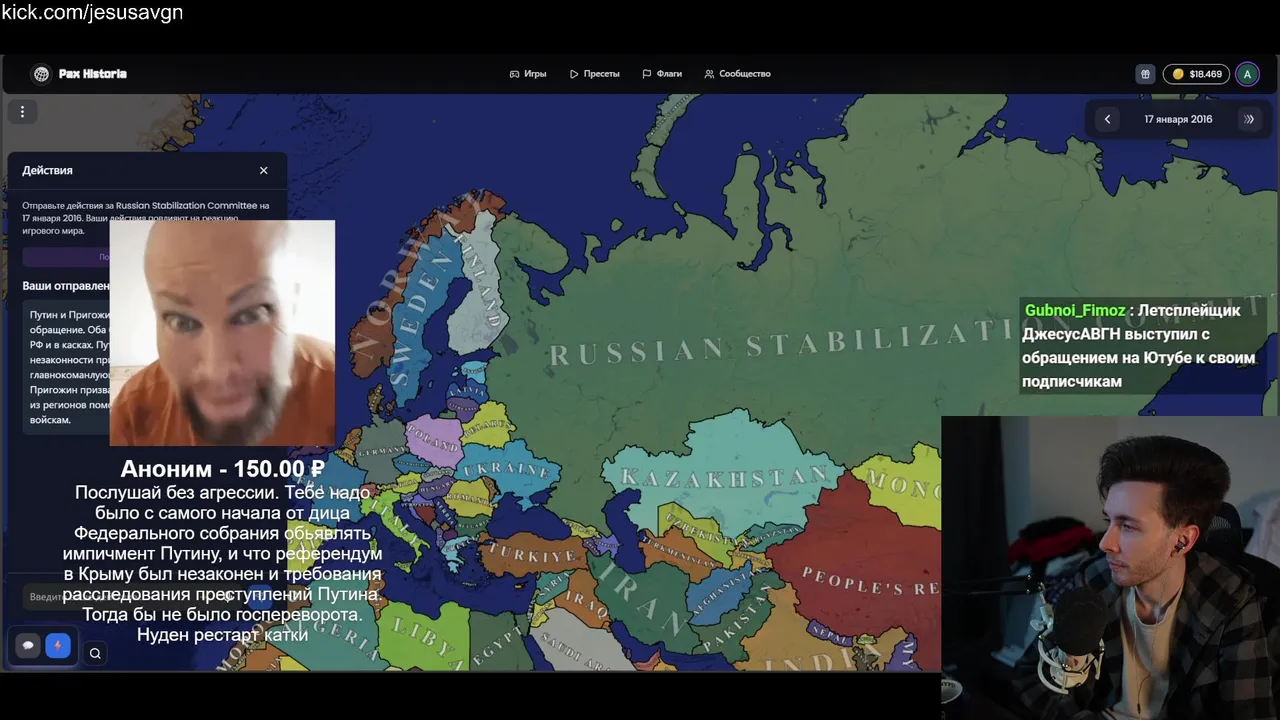Click the purple button under actions description
The image size is (1280, 720).
66,257
